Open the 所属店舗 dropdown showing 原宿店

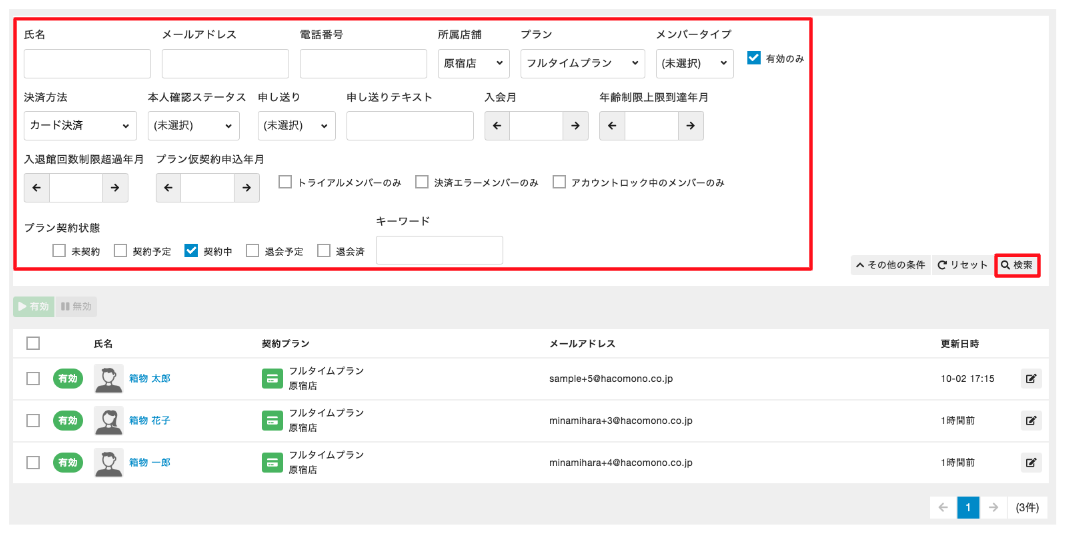pos(473,64)
